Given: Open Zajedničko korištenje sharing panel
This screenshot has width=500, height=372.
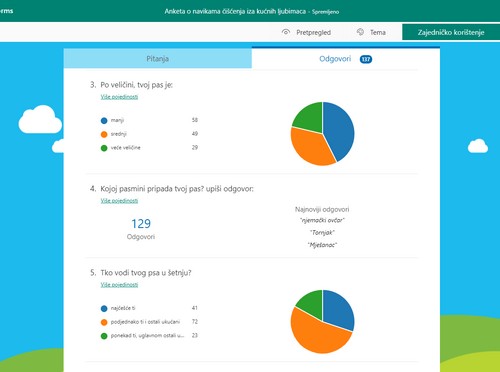Looking at the screenshot, I should pos(451,32).
